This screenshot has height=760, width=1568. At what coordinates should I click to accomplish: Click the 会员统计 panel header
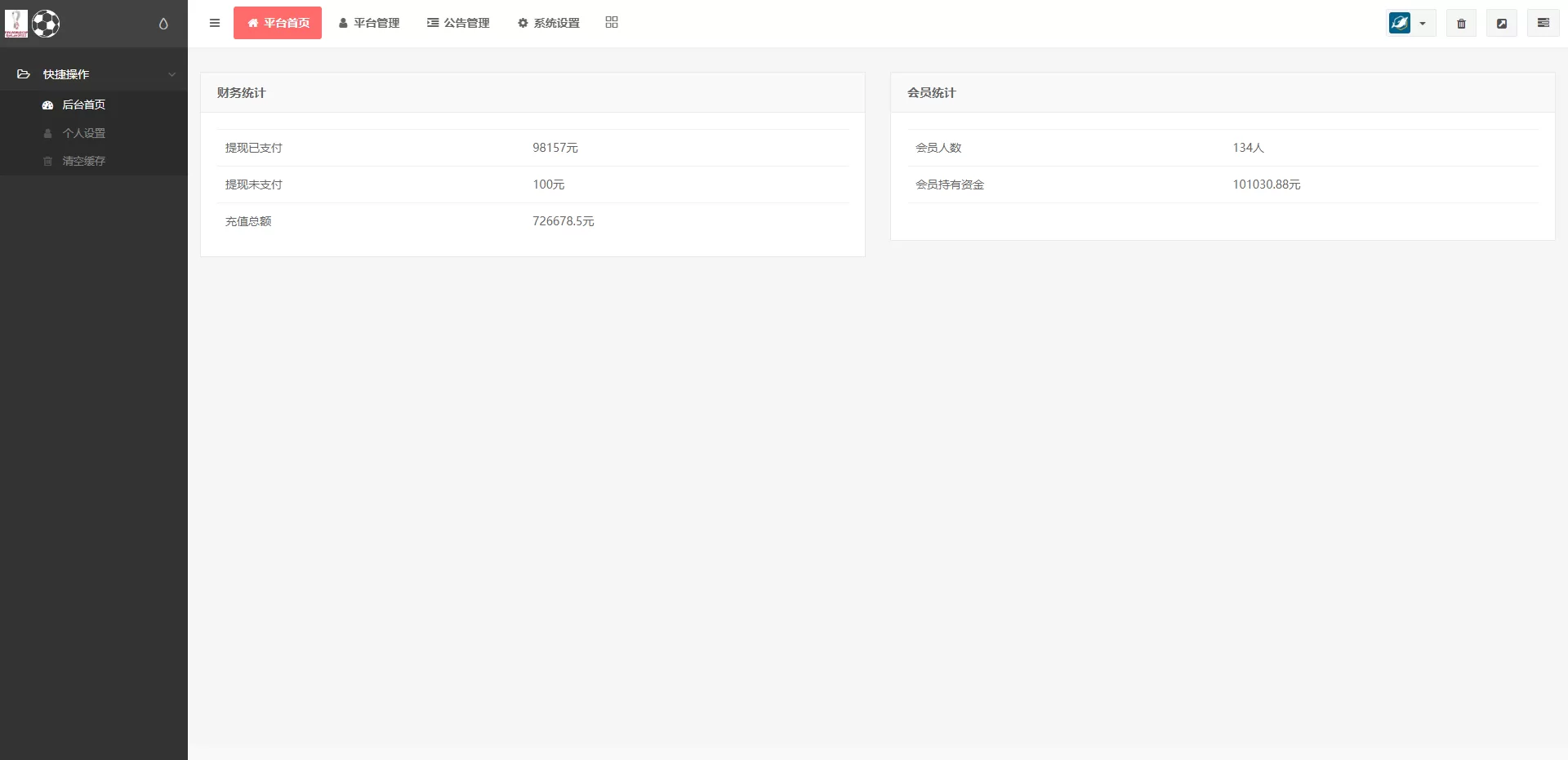1223,93
